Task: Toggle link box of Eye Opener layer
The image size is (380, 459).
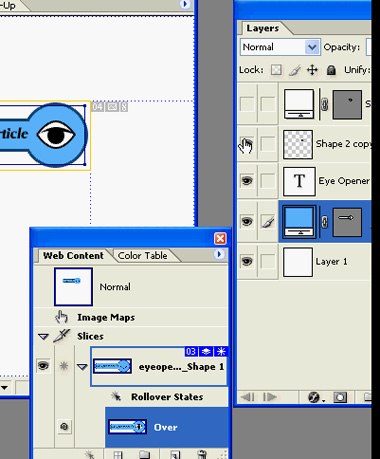Action: pos(268,181)
